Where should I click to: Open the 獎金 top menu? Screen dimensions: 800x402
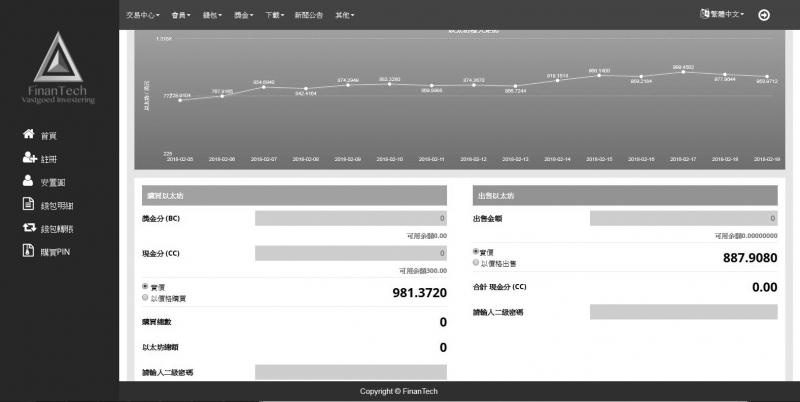(244, 16)
